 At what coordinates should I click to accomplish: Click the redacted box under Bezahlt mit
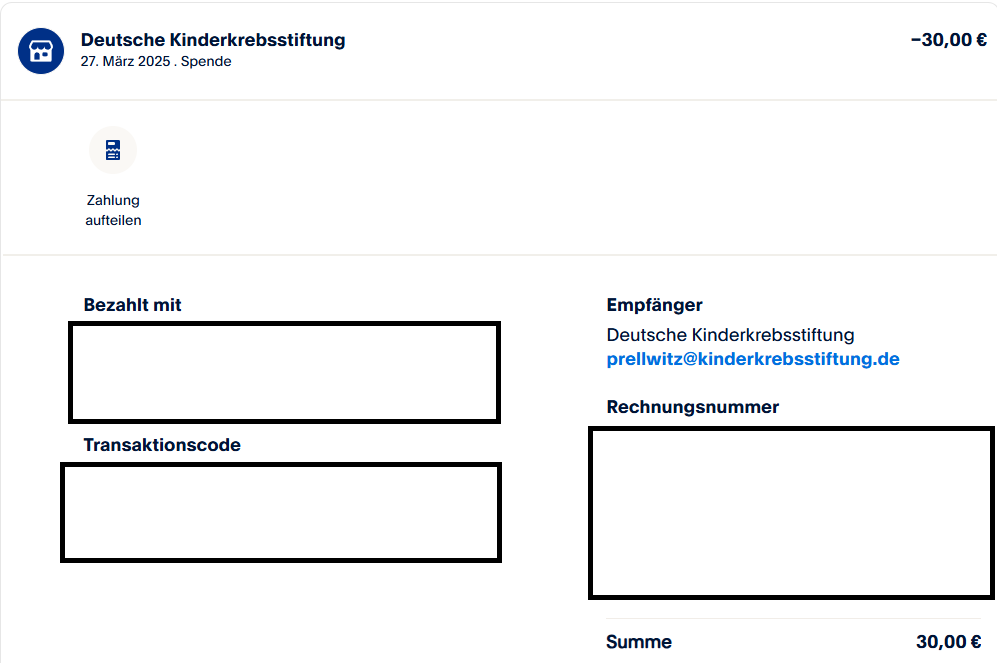click(x=284, y=372)
